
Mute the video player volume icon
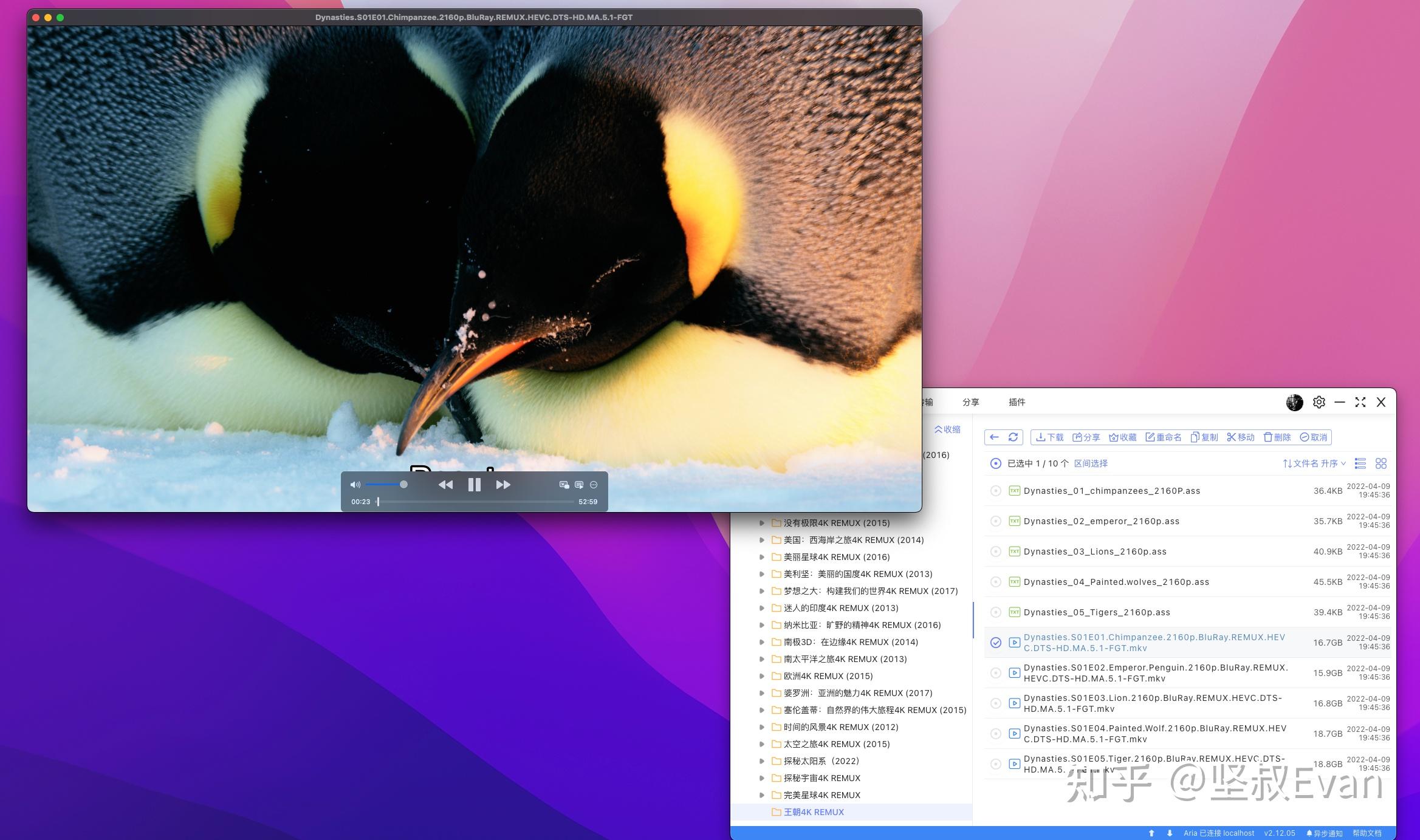click(355, 485)
